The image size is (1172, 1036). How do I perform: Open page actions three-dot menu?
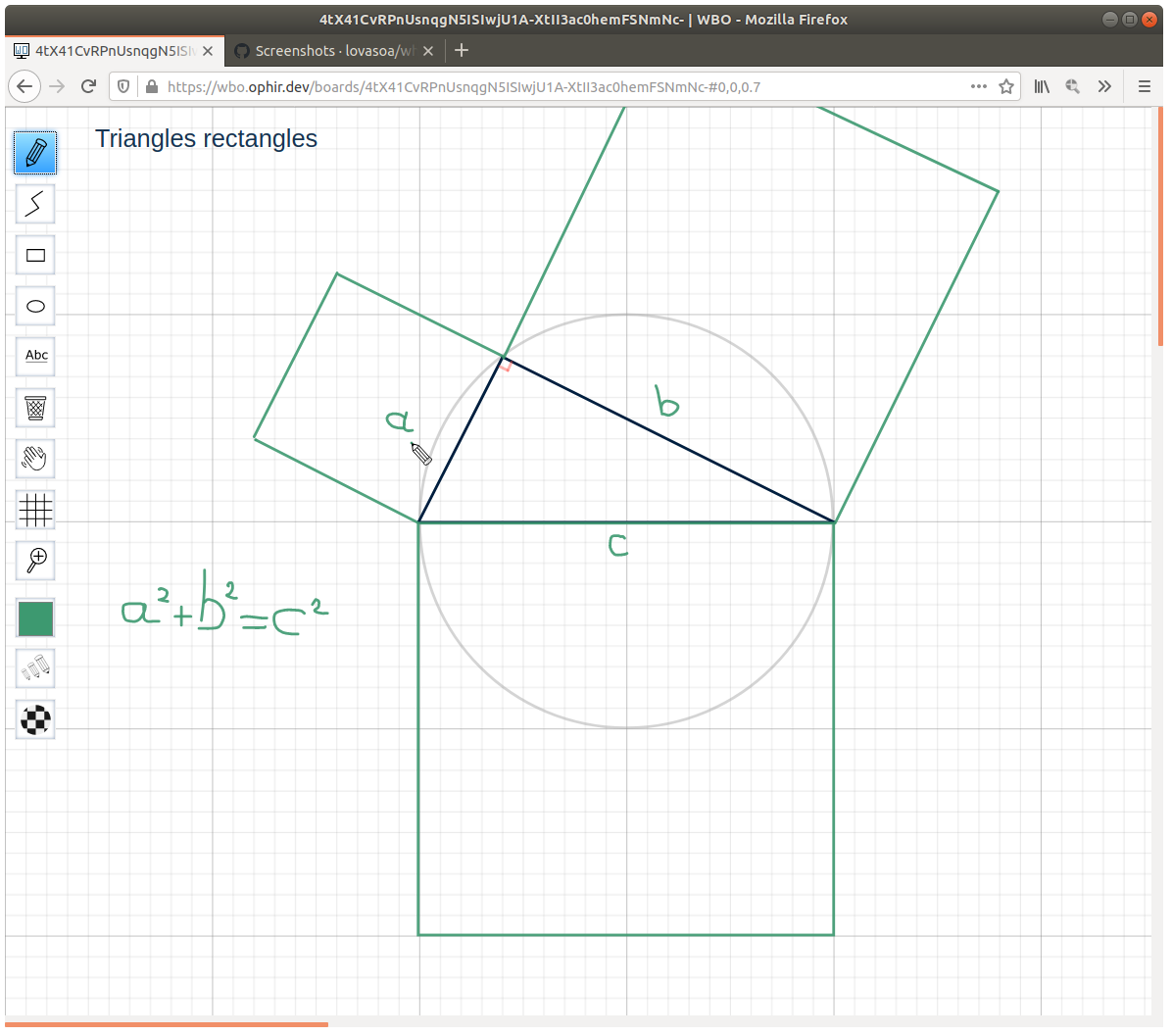(x=978, y=86)
